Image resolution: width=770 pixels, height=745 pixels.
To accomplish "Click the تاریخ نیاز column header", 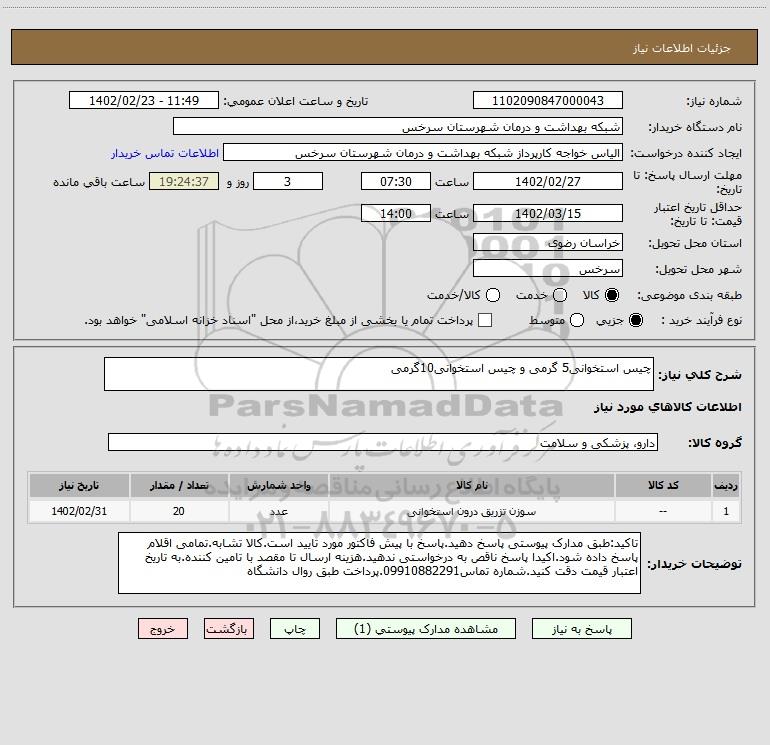I will 79,485.
